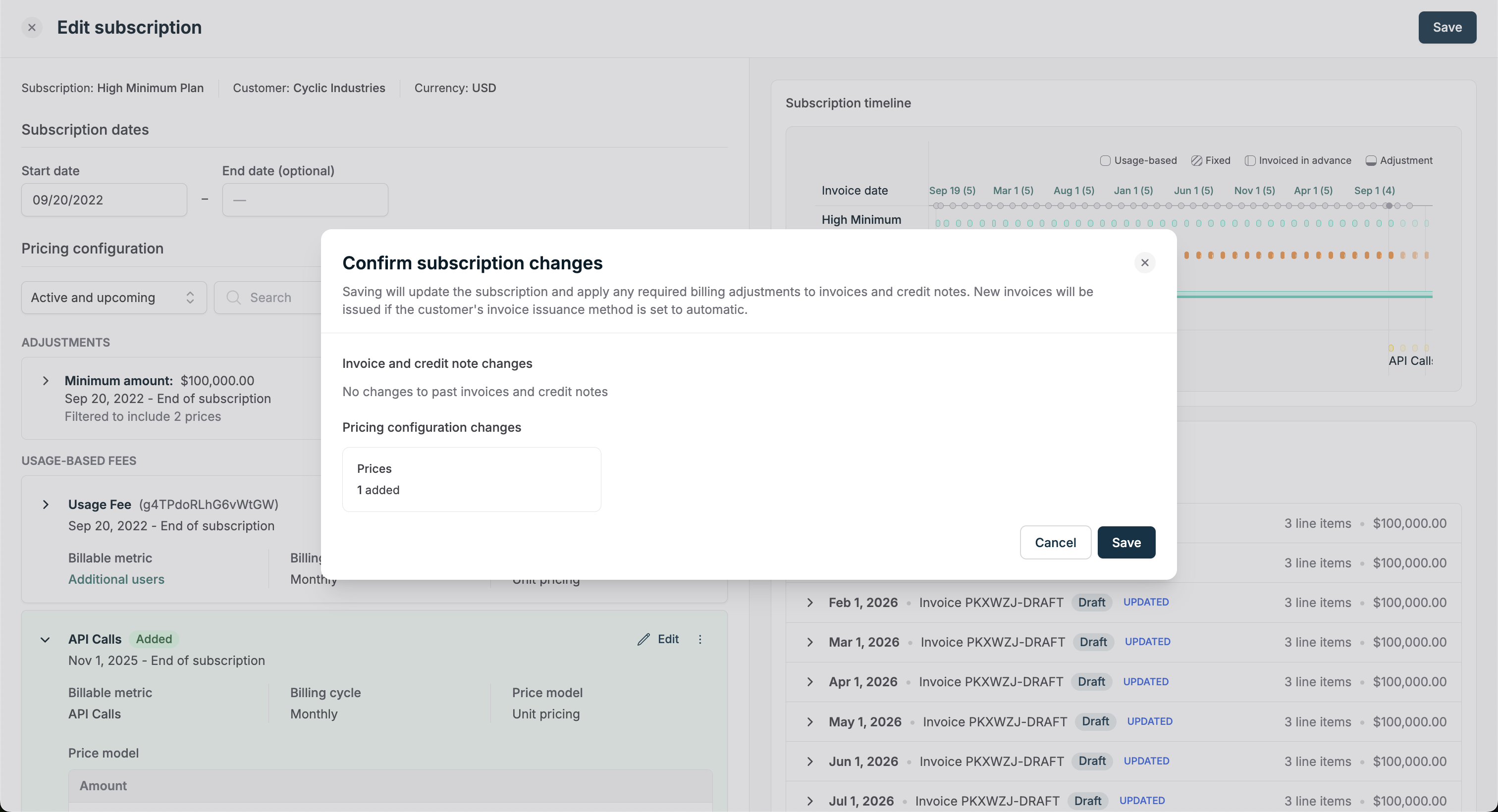Expand the Usage Fee row
1498x812 pixels.
tap(46, 505)
